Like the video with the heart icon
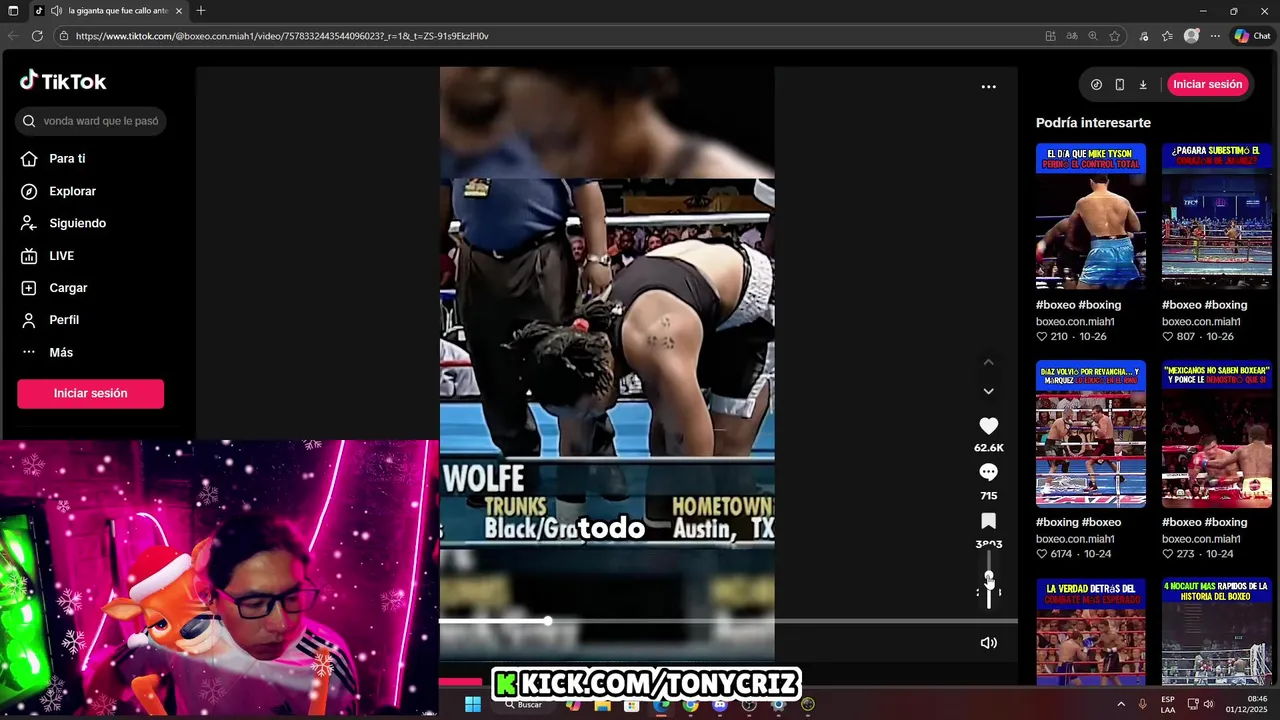This screenshot has width=1280, height=720. click(x=988, y=426)
